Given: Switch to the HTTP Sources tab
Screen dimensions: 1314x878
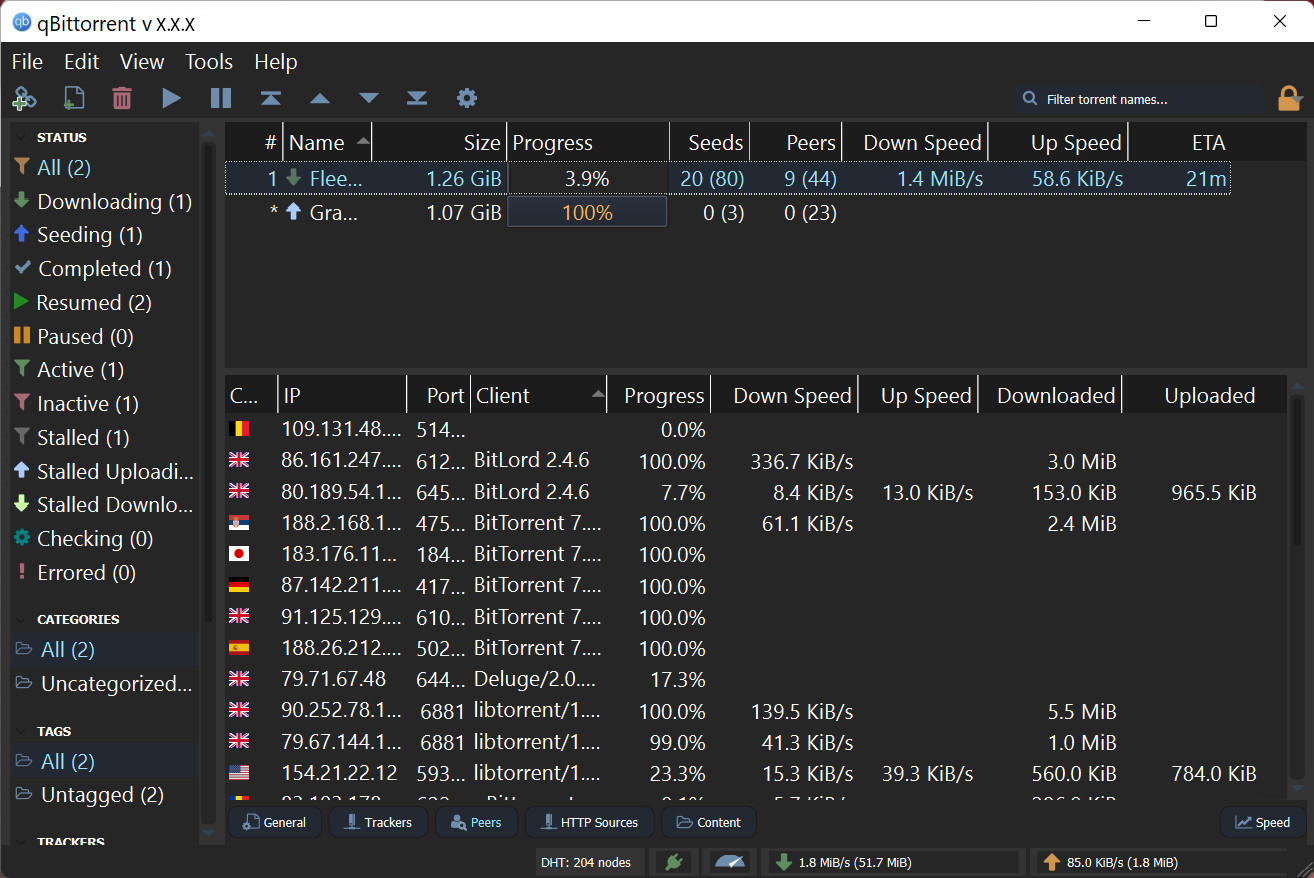Looking at the screenshot, I should tap(589, 822).
